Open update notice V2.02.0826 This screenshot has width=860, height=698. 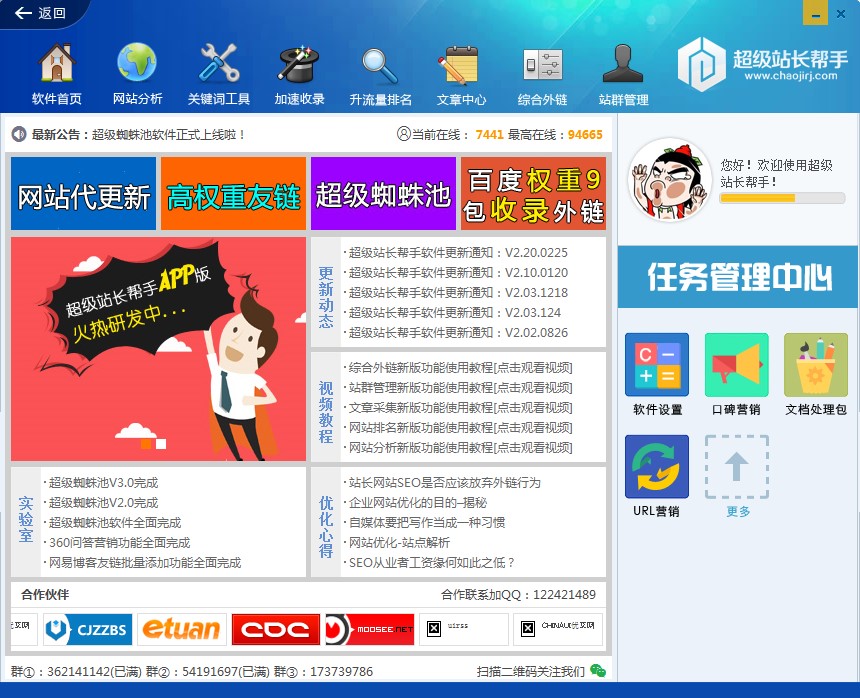pyautogui.click(x=458, y=333)
